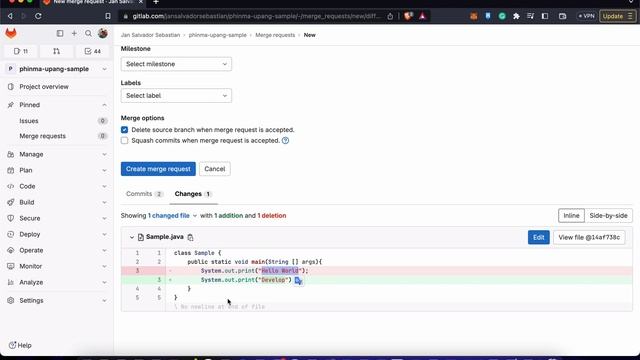Click the Cancel button

(x=215, y=169)
